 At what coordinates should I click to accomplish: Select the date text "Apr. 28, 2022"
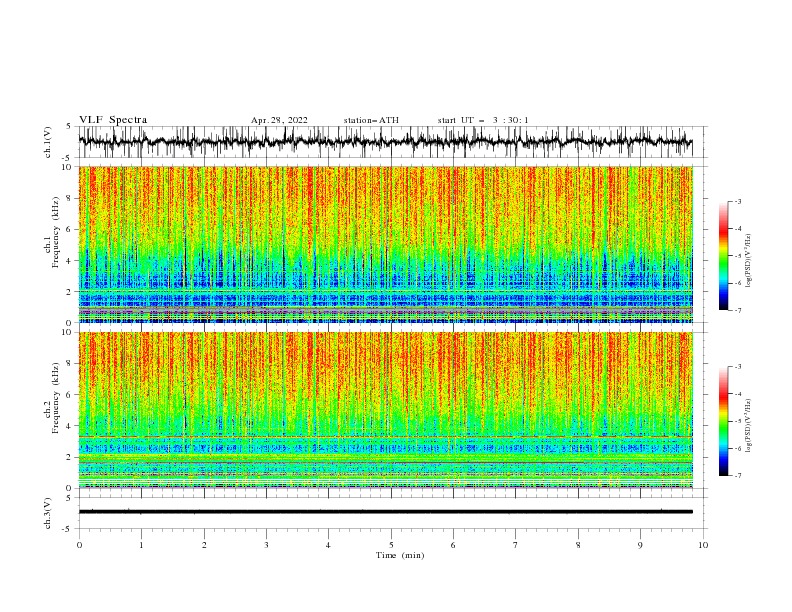[279, 120]
